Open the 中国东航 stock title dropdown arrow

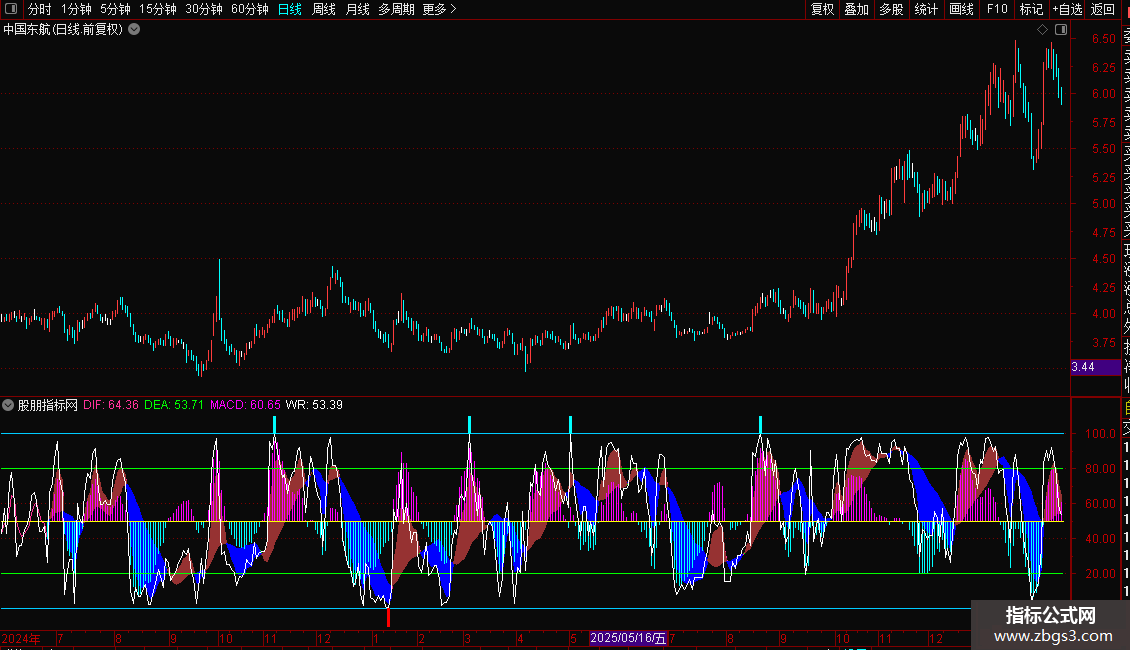135,30
